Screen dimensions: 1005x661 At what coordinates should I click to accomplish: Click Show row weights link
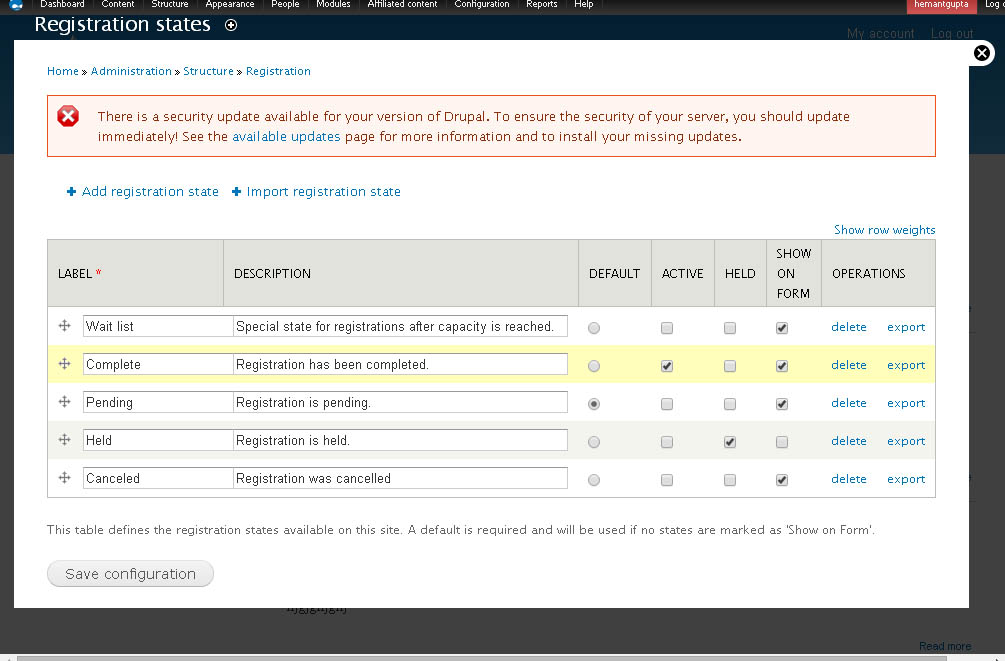pos(885,230)
